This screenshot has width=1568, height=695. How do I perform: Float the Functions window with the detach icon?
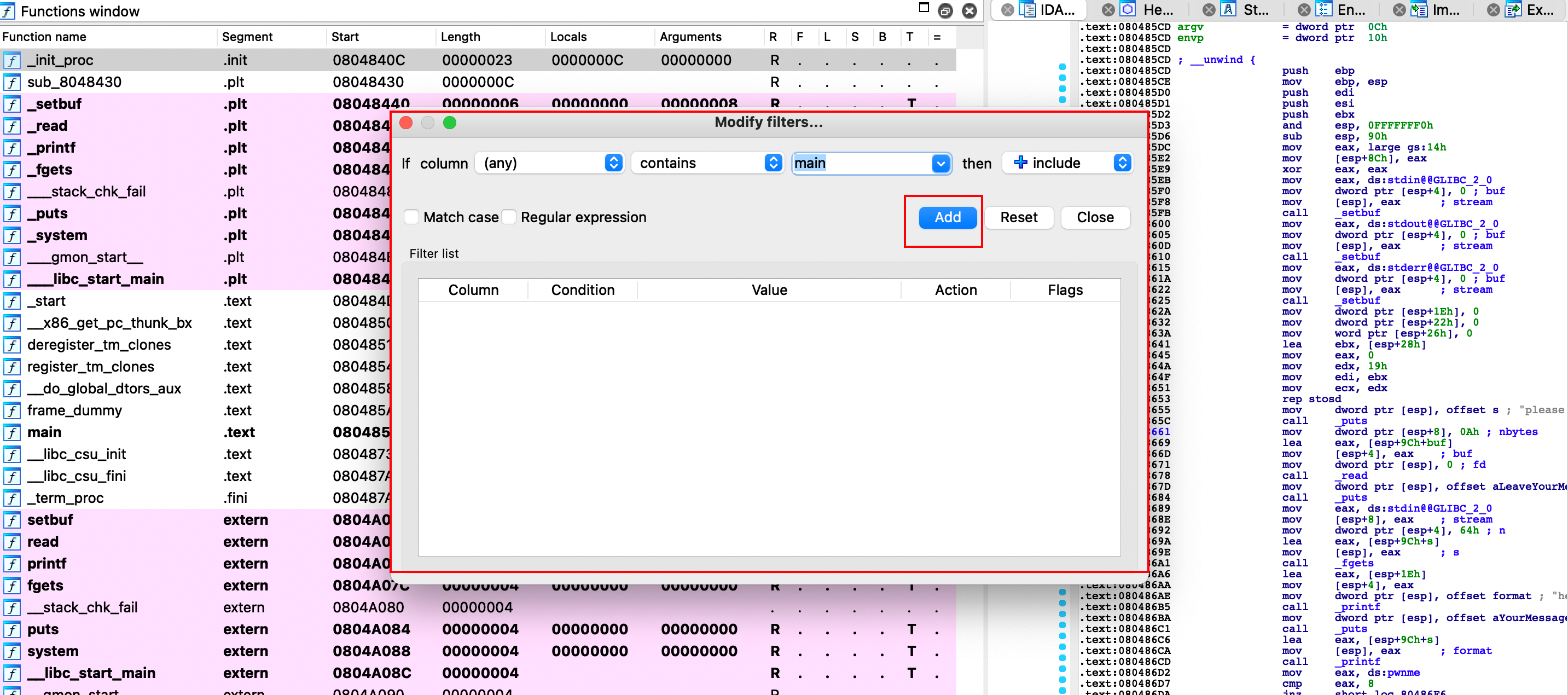(x=945, y=10)
